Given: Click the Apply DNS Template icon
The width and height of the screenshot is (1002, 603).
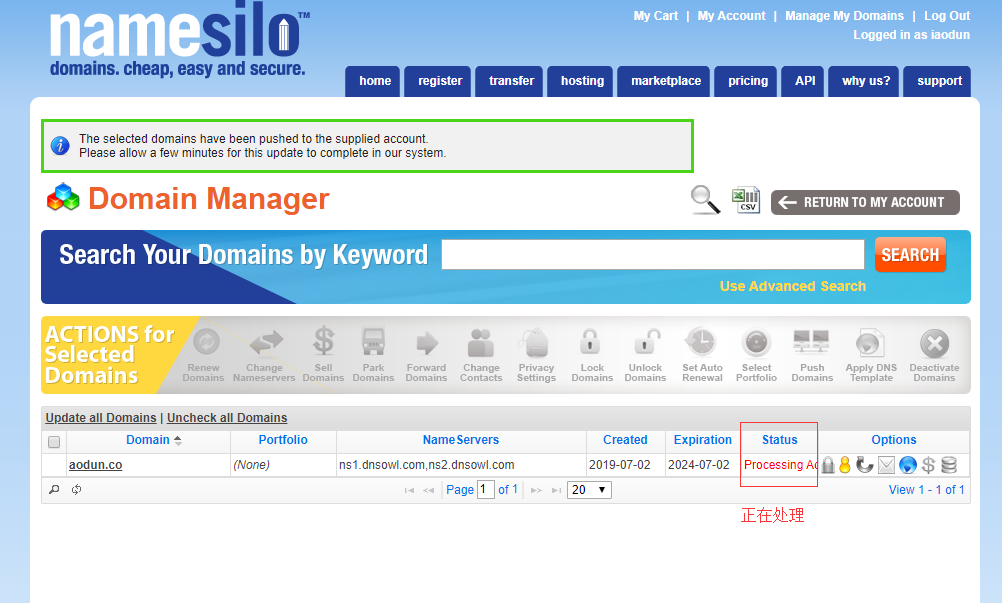Looking at the screenshot, I should 870,343.
